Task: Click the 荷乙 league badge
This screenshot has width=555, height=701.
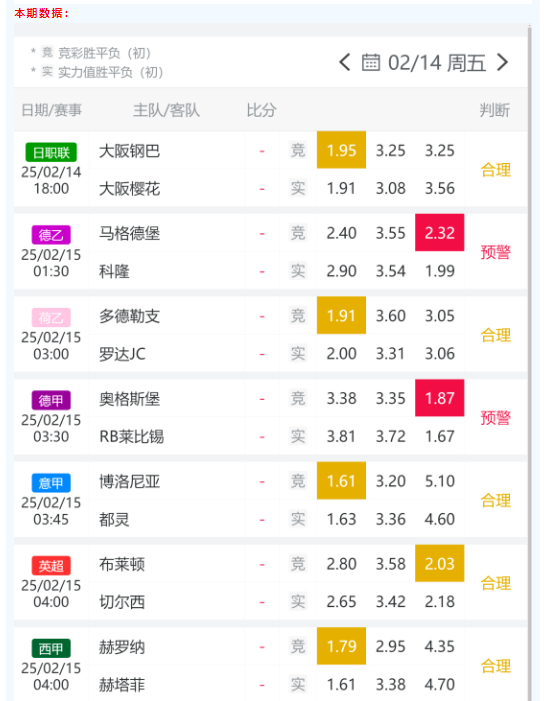Action: 51,317
